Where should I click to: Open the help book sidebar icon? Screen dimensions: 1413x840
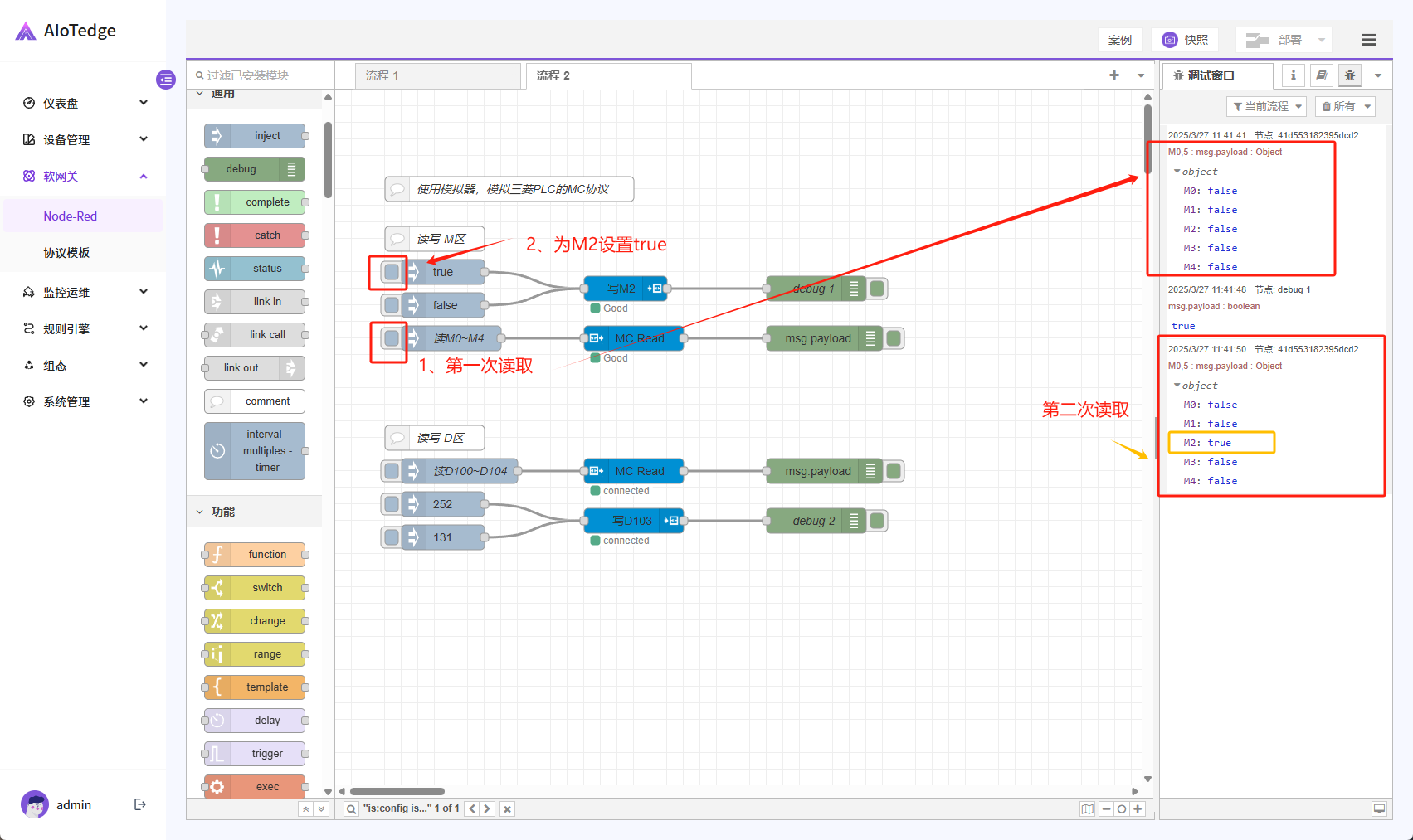[1321, 75]
